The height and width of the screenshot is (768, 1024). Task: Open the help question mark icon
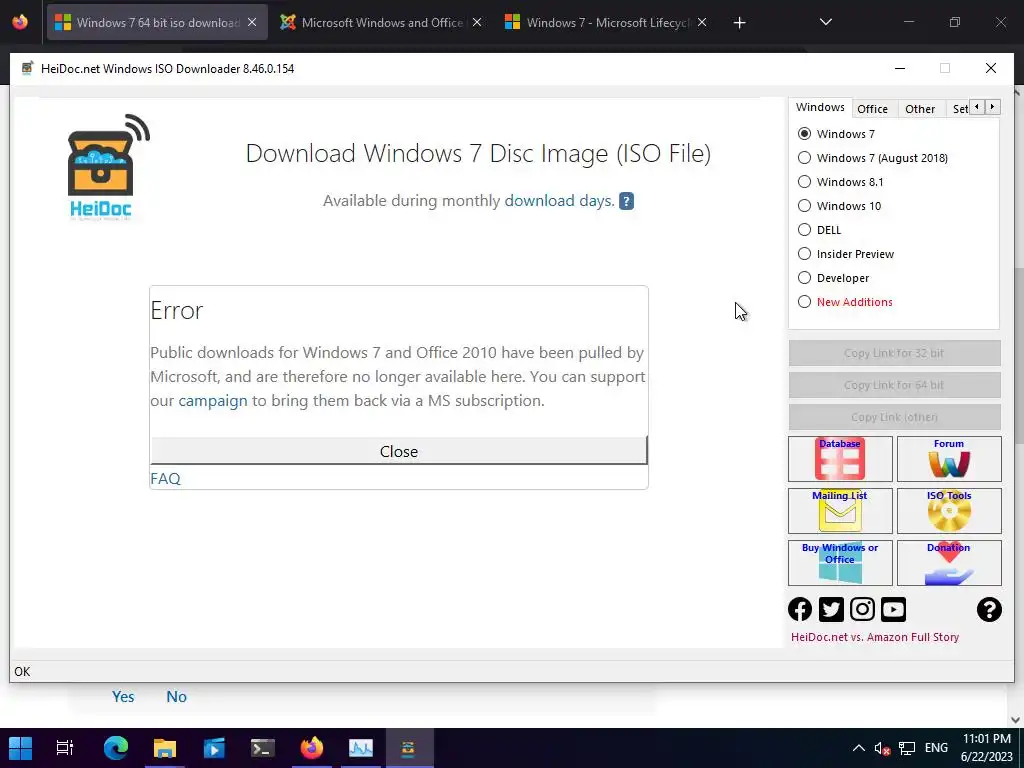(x=989, y=609)
